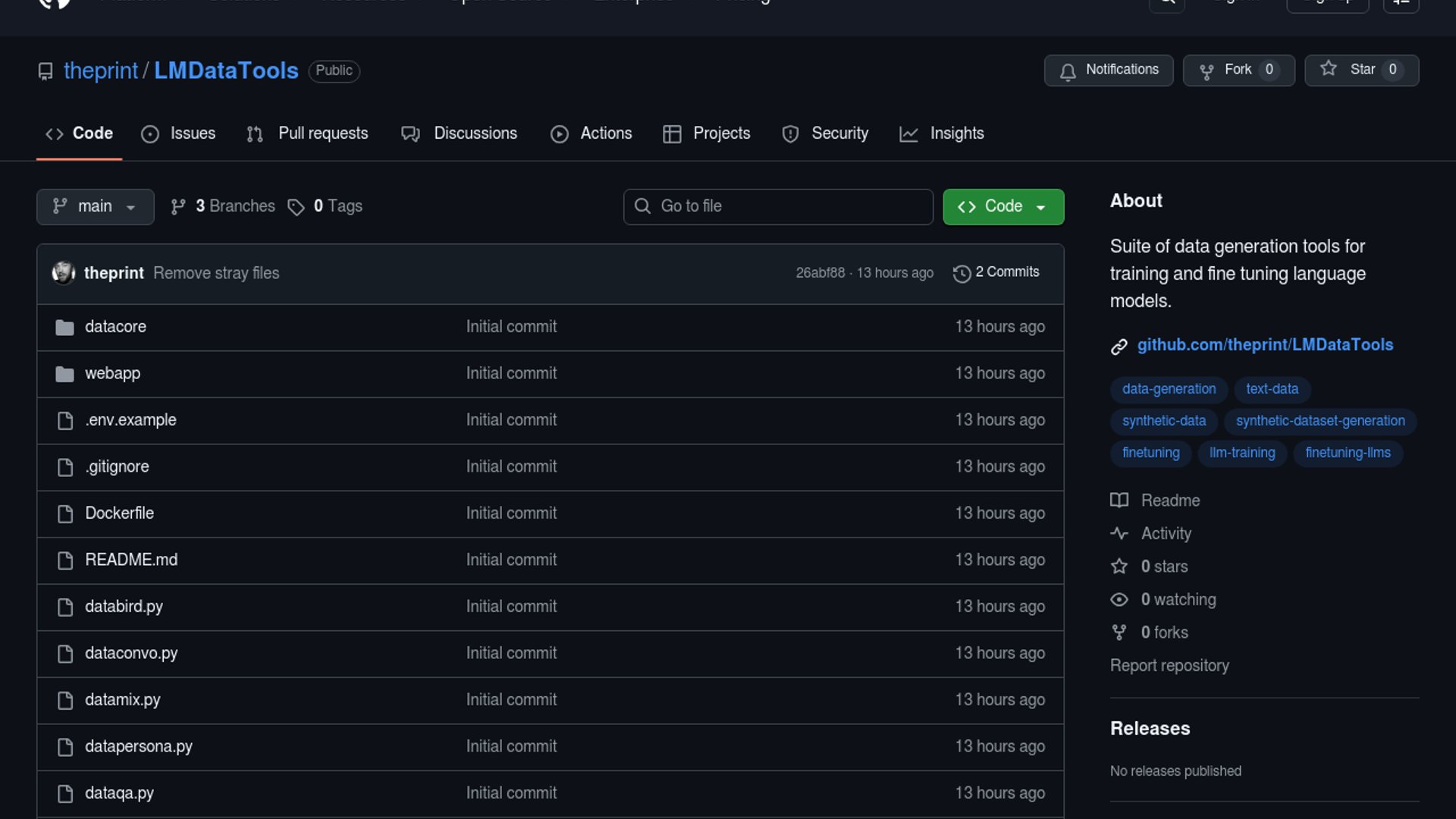Fork the LMDataTools repository
The width and height of the screenshot is (1456, 819).
[1238, 70]
